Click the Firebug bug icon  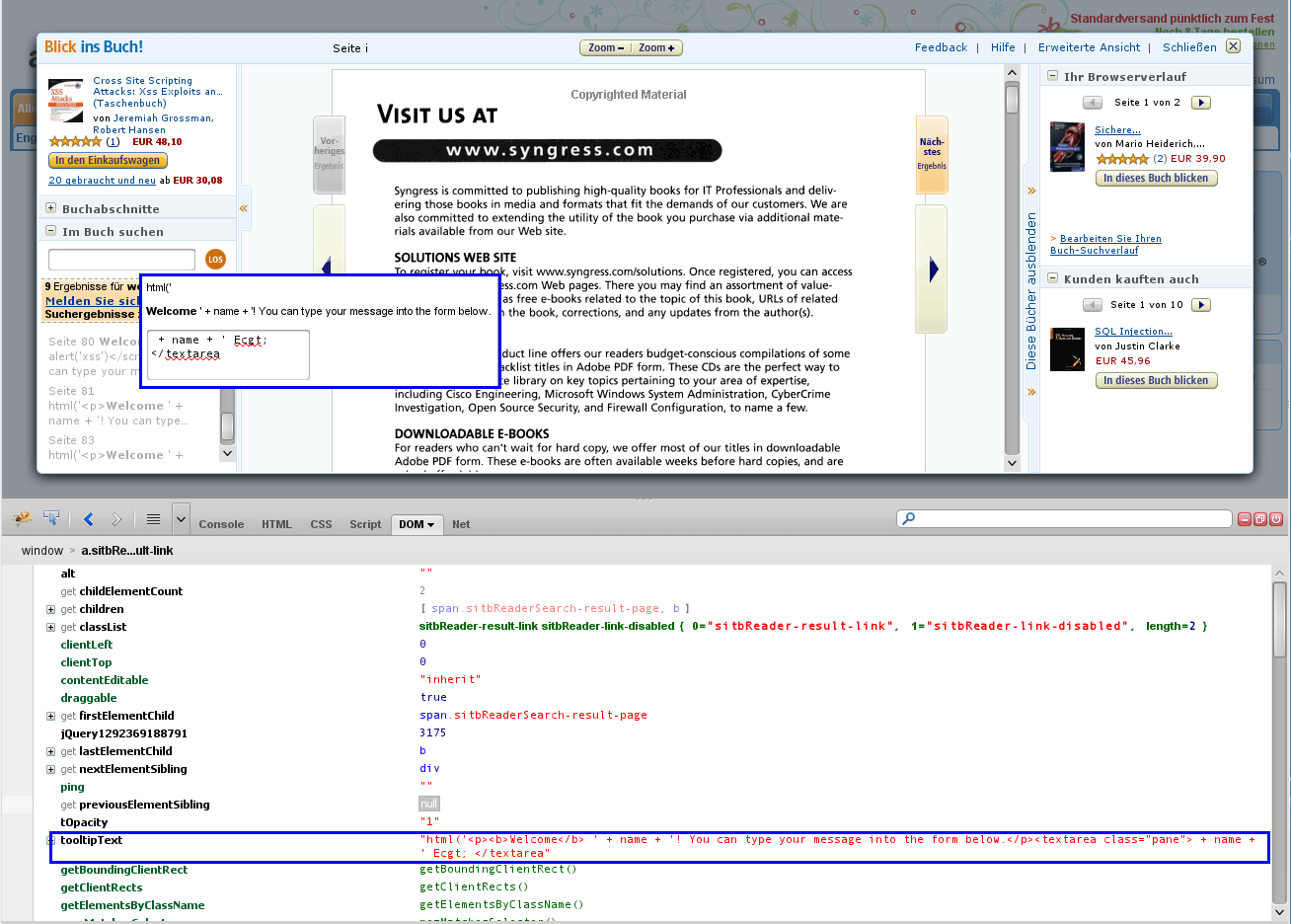click(22, 518)
